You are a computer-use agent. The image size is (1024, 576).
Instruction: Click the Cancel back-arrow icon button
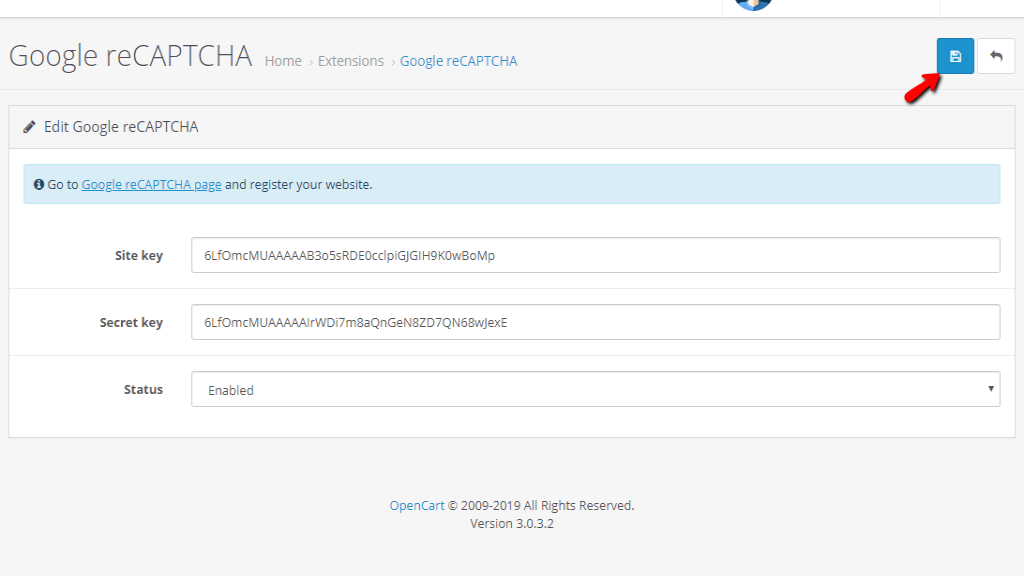pyautogui.click(x=996, y=56)
